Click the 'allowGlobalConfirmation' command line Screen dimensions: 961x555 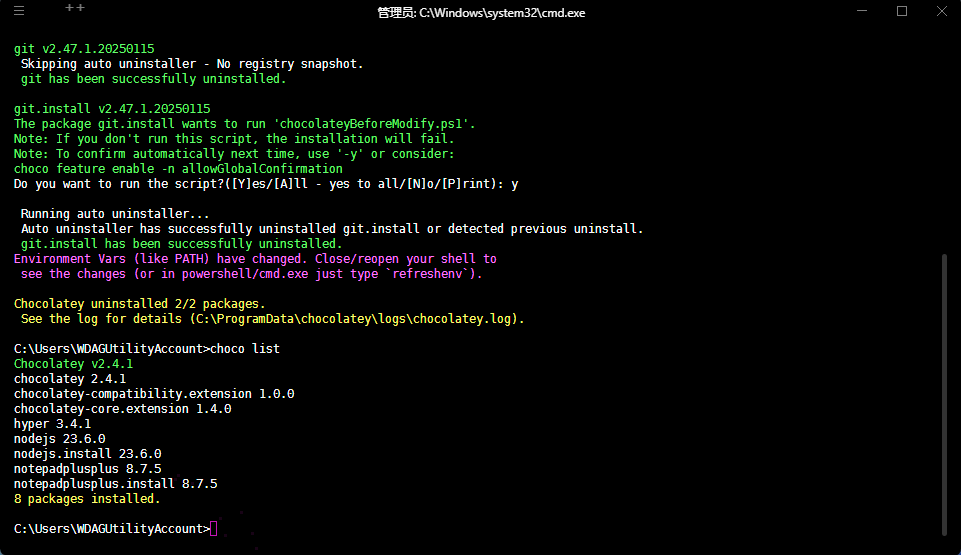[x=178, y=169]
